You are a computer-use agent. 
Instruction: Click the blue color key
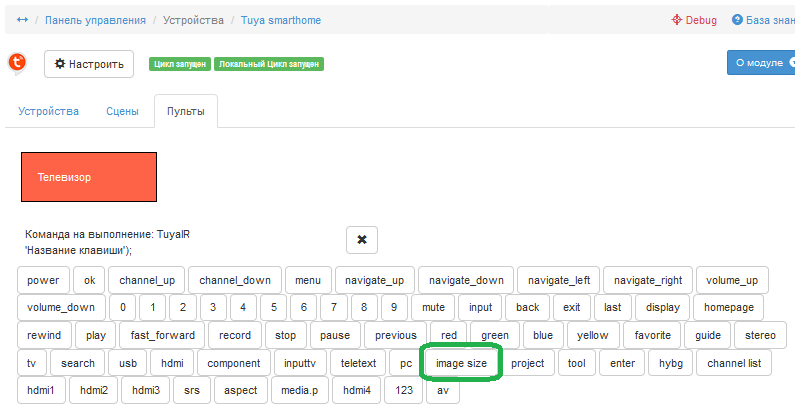pos(543,335)
